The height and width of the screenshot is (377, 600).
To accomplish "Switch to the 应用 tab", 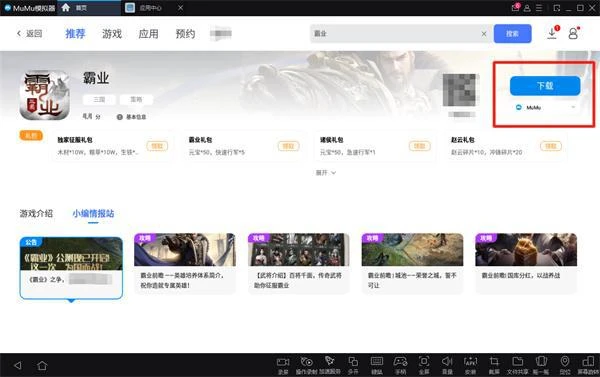I will point(148,34).
